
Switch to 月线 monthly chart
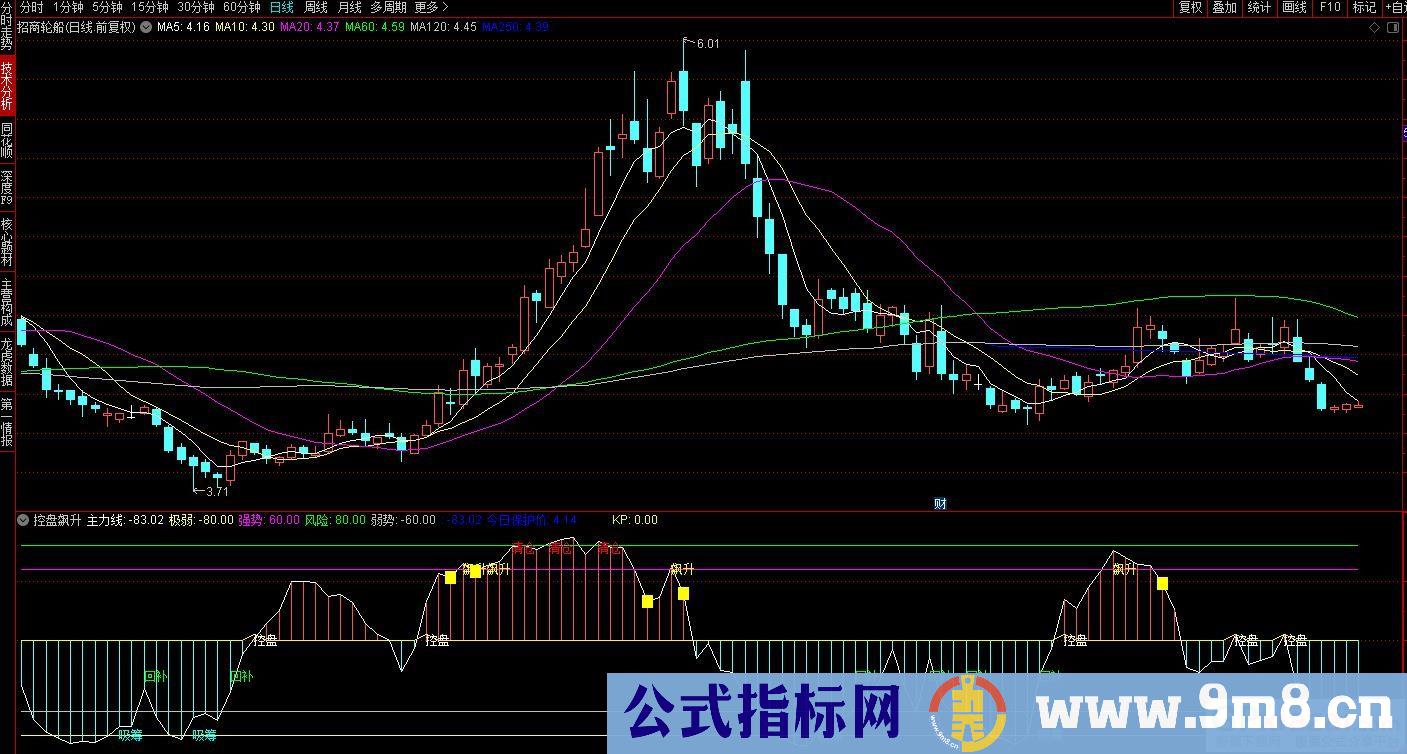click(350, 7)
